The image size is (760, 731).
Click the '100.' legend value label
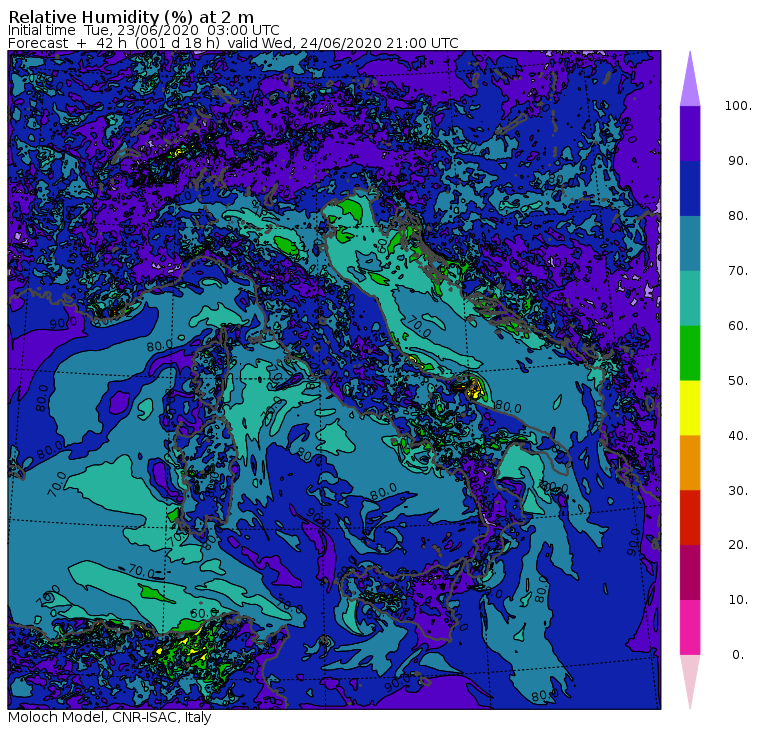point(738,106)
